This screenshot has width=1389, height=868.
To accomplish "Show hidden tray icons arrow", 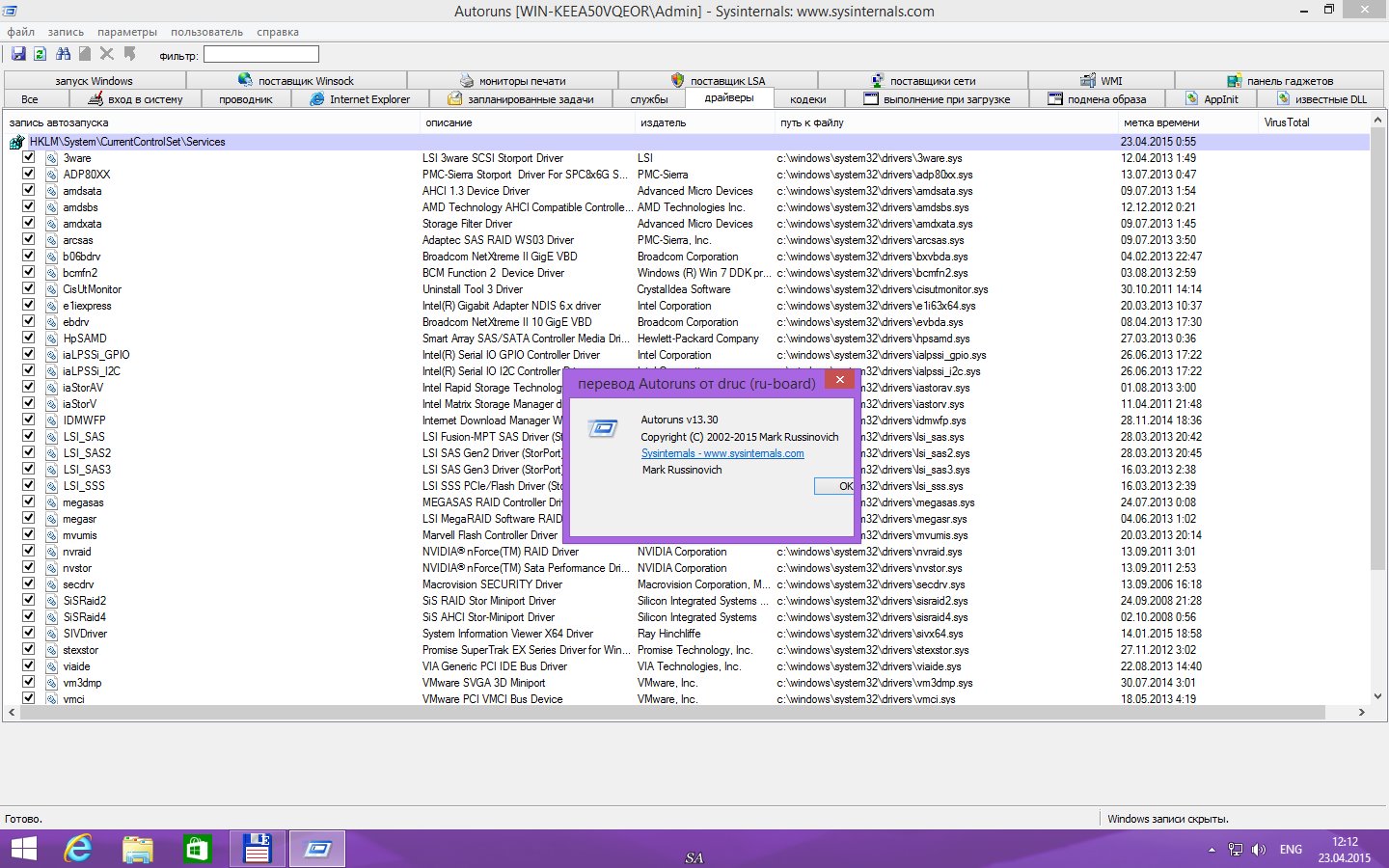I will pyautogui.click(x=1212, y=850).
